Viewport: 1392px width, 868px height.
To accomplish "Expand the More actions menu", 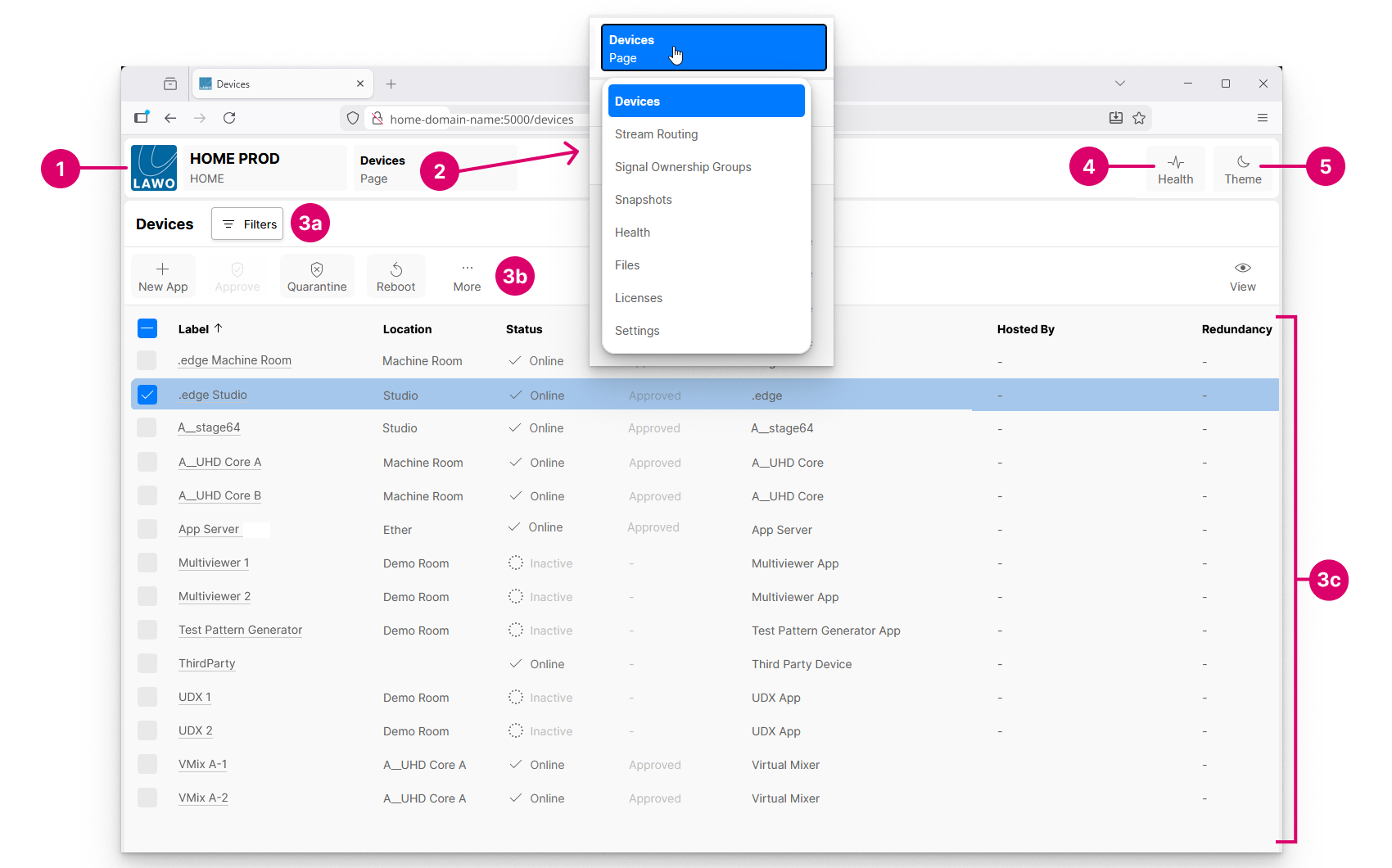I will coord(467,276).
